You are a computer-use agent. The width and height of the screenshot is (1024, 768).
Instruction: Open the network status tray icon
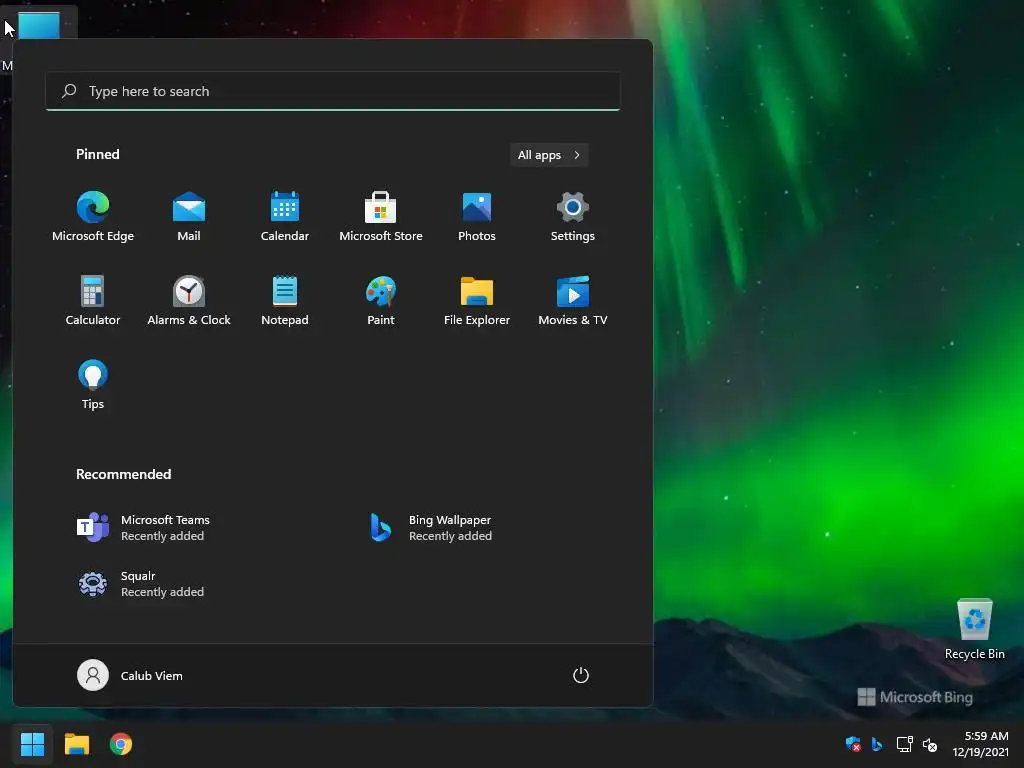[x=904, y=744]
